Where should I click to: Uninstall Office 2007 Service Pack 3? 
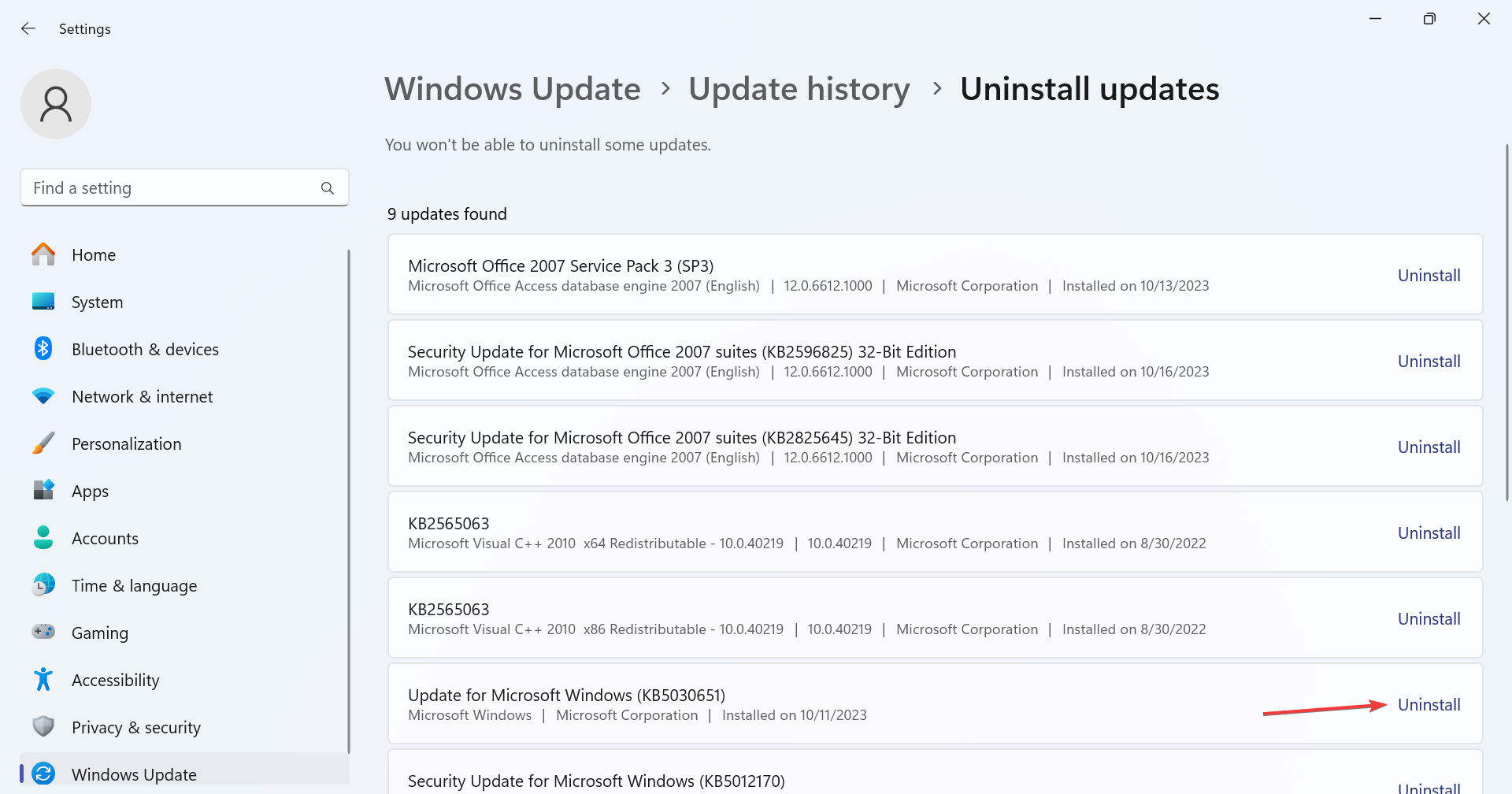coord(1429,276)
